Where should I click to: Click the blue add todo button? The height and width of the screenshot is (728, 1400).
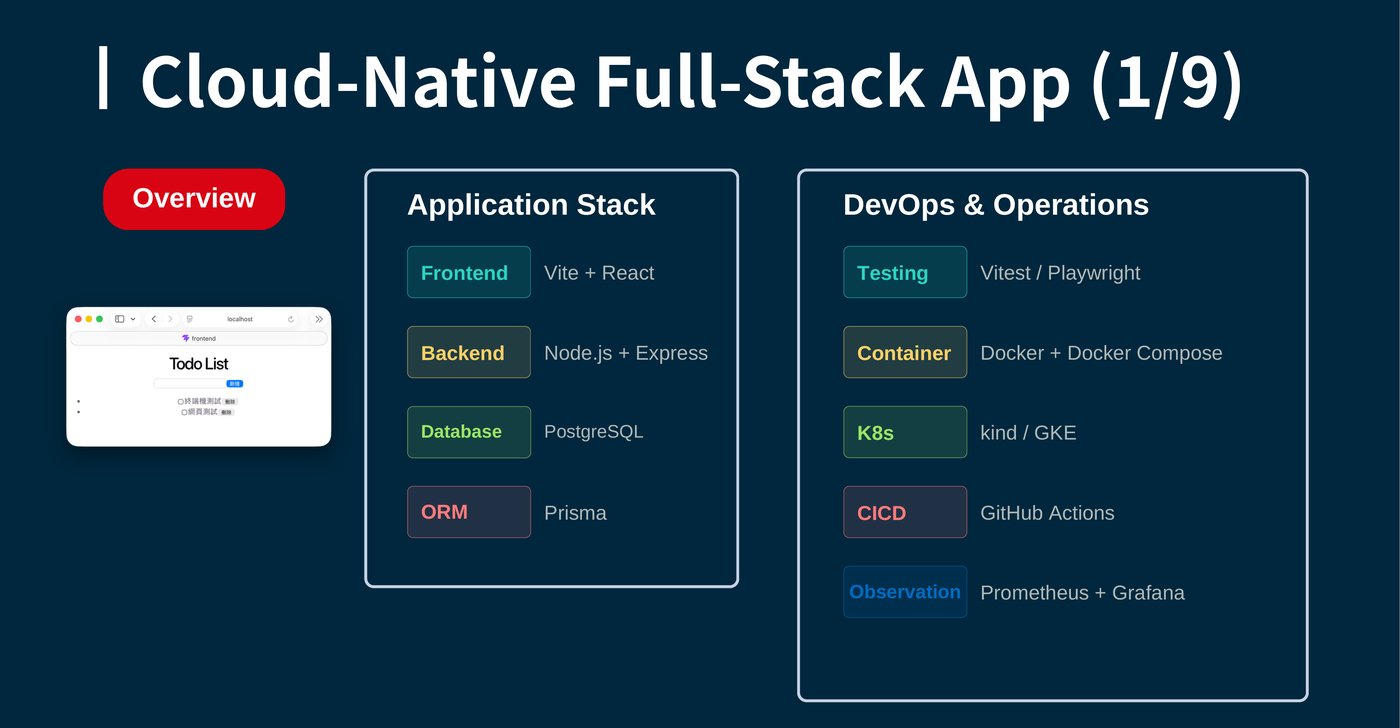(235, 384)
